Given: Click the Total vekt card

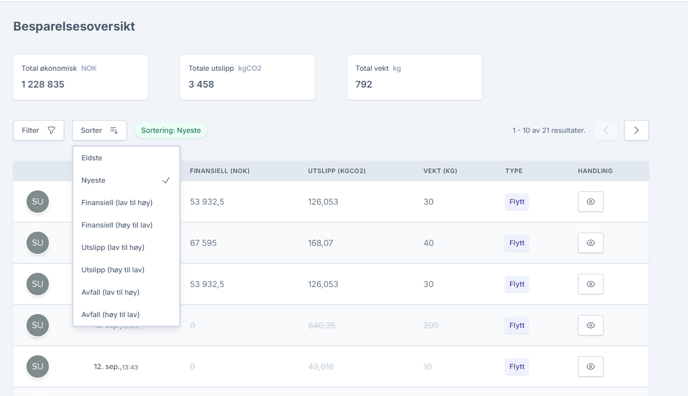Looking at the screenshot, I should pyautogui.click(x=414, y=77).
